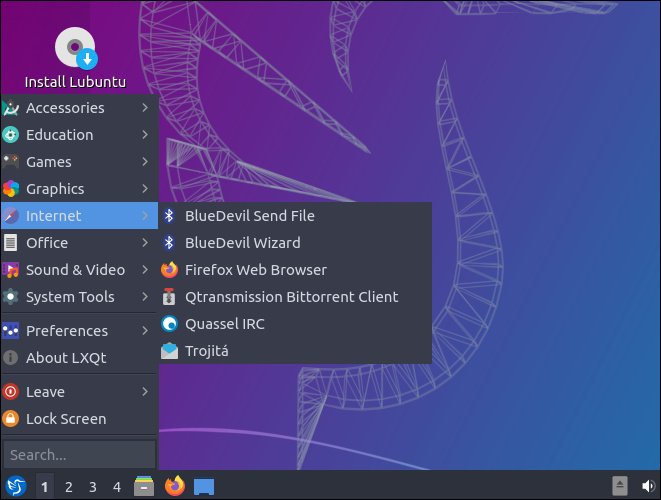The image size is (661, 500).
Task: Launch Firefox from the taskbar
Action: pos(175,486)
